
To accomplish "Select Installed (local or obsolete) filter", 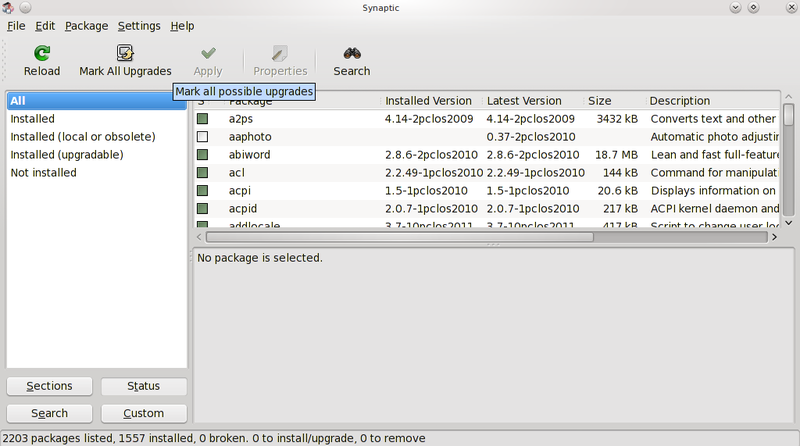I will click(x=97, y=137).
